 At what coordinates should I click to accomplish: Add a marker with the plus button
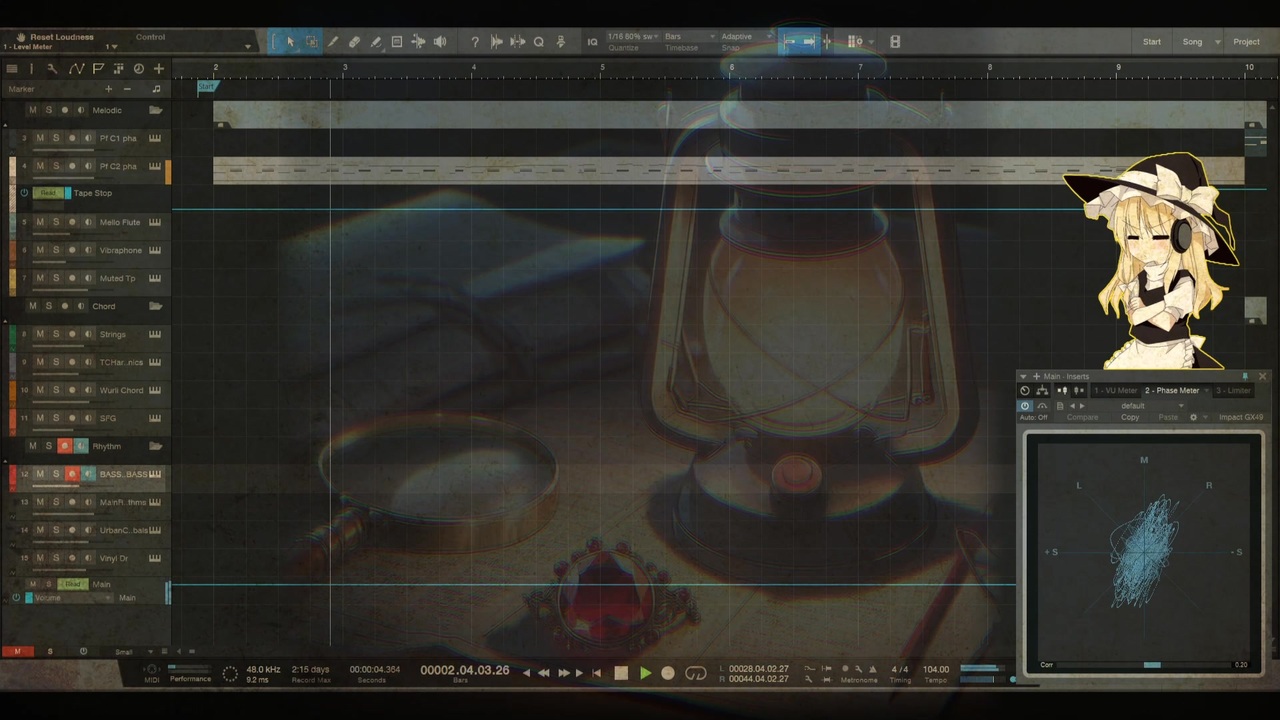pos(109,89)
